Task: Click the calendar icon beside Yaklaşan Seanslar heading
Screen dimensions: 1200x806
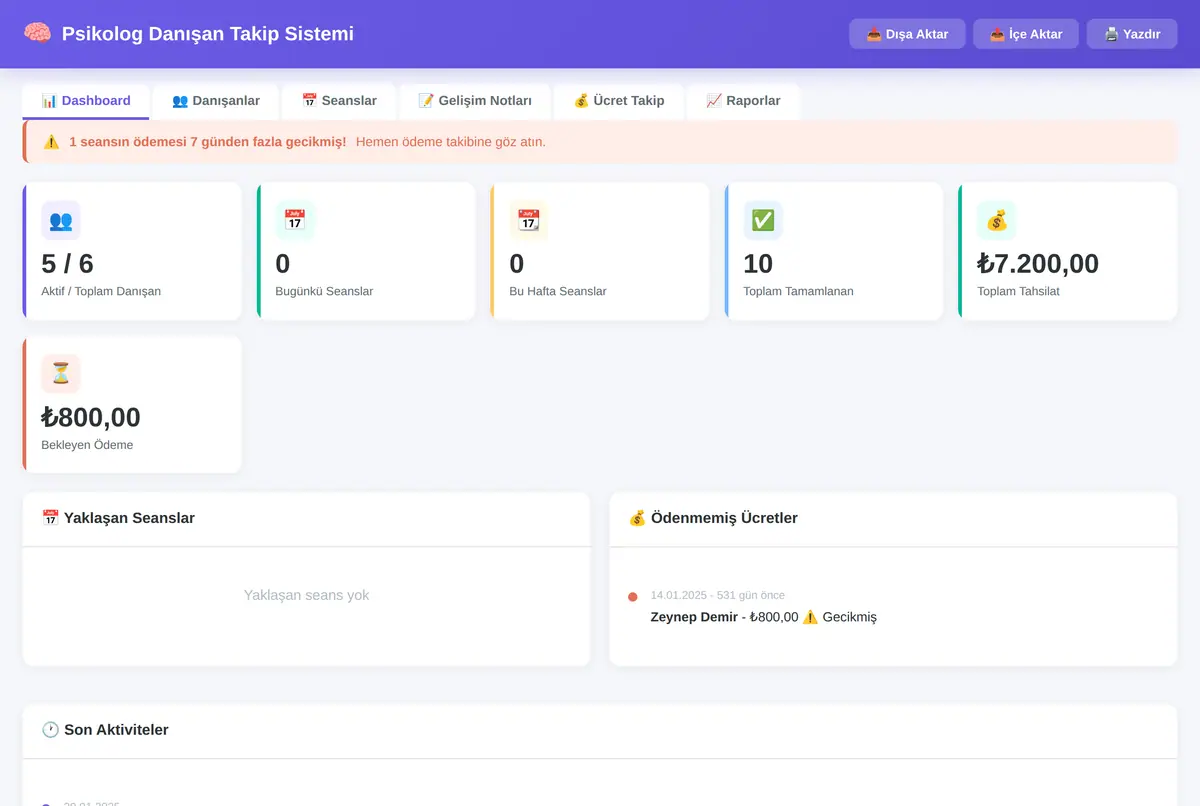Action: 50,518
